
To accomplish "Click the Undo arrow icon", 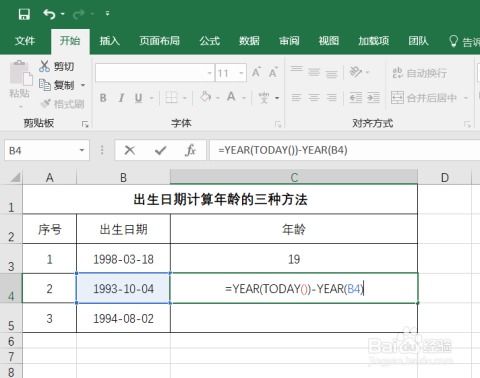I will point(49,14).
